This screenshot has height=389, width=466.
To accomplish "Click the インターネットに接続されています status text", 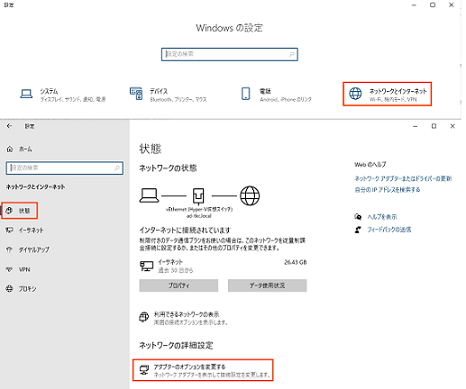I will click(x=185, y=230).
